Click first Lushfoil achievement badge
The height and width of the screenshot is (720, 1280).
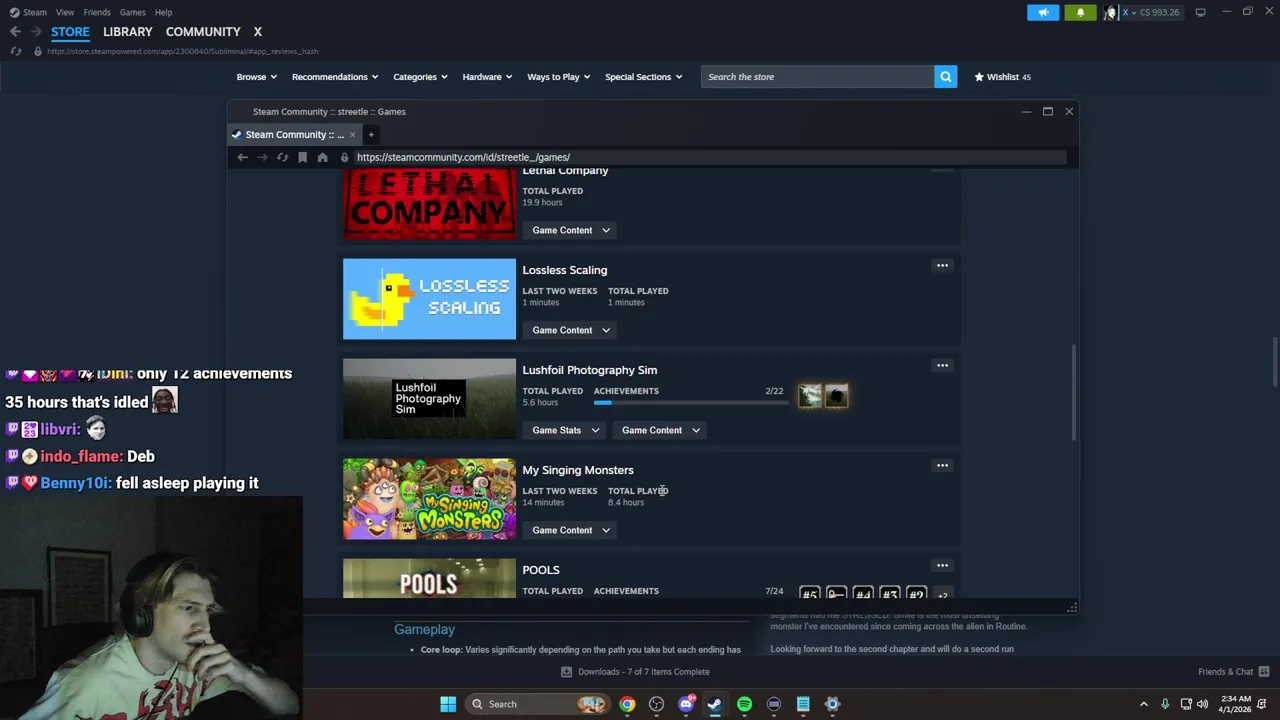point(810,397)
